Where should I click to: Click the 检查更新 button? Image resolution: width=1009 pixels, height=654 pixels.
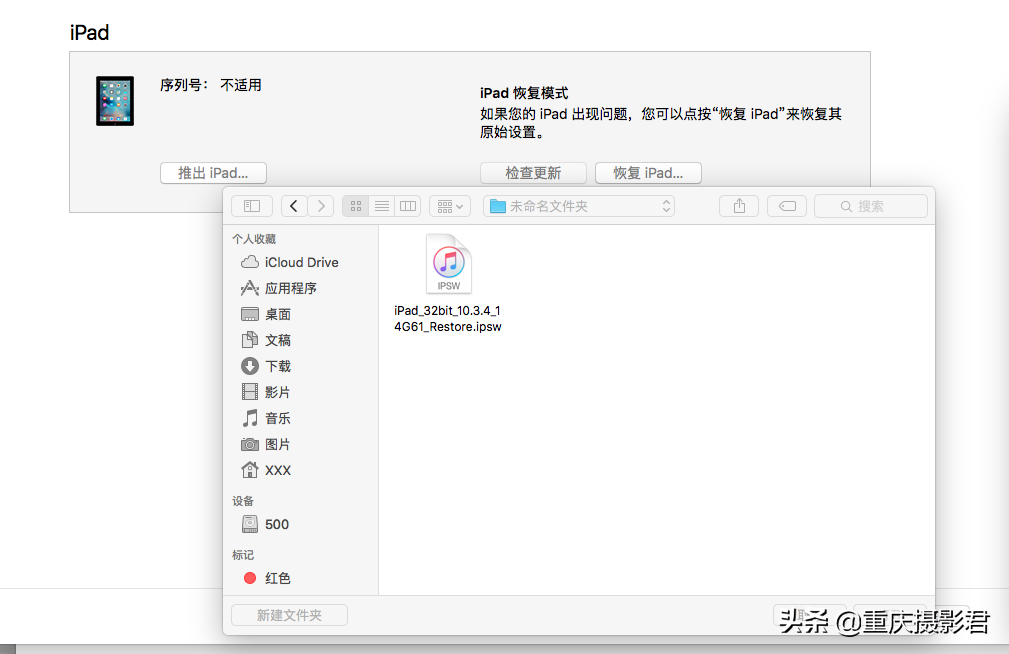coord(533,173)
